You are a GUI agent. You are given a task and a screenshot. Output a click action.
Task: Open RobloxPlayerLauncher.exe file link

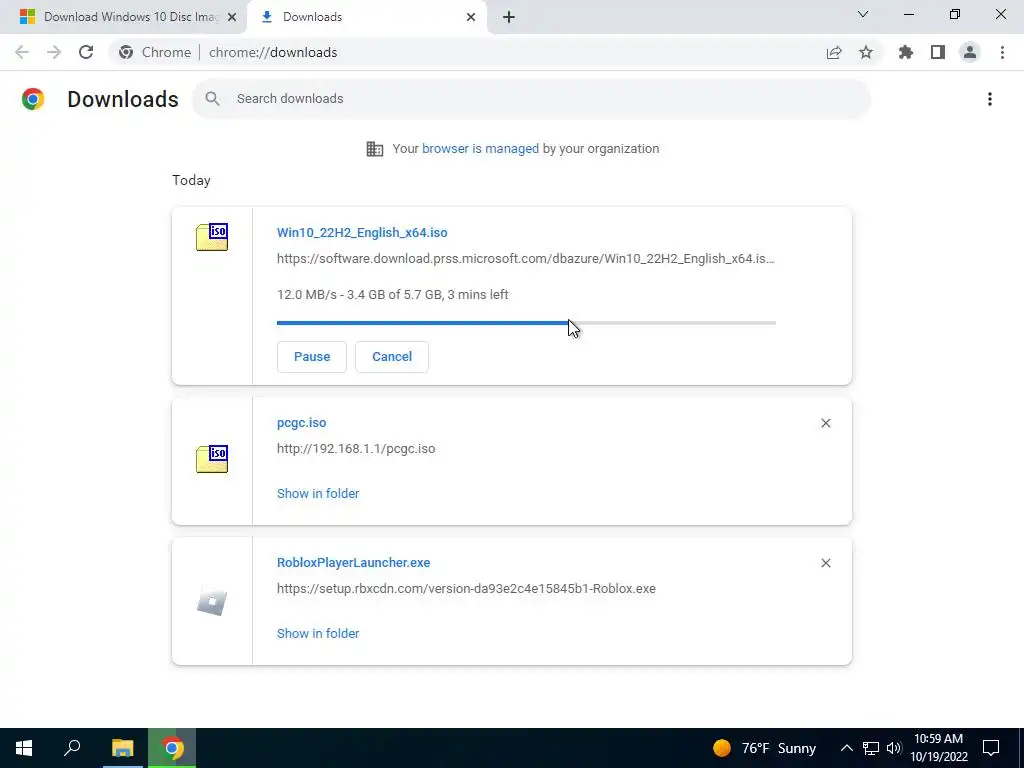coord(353,562)
